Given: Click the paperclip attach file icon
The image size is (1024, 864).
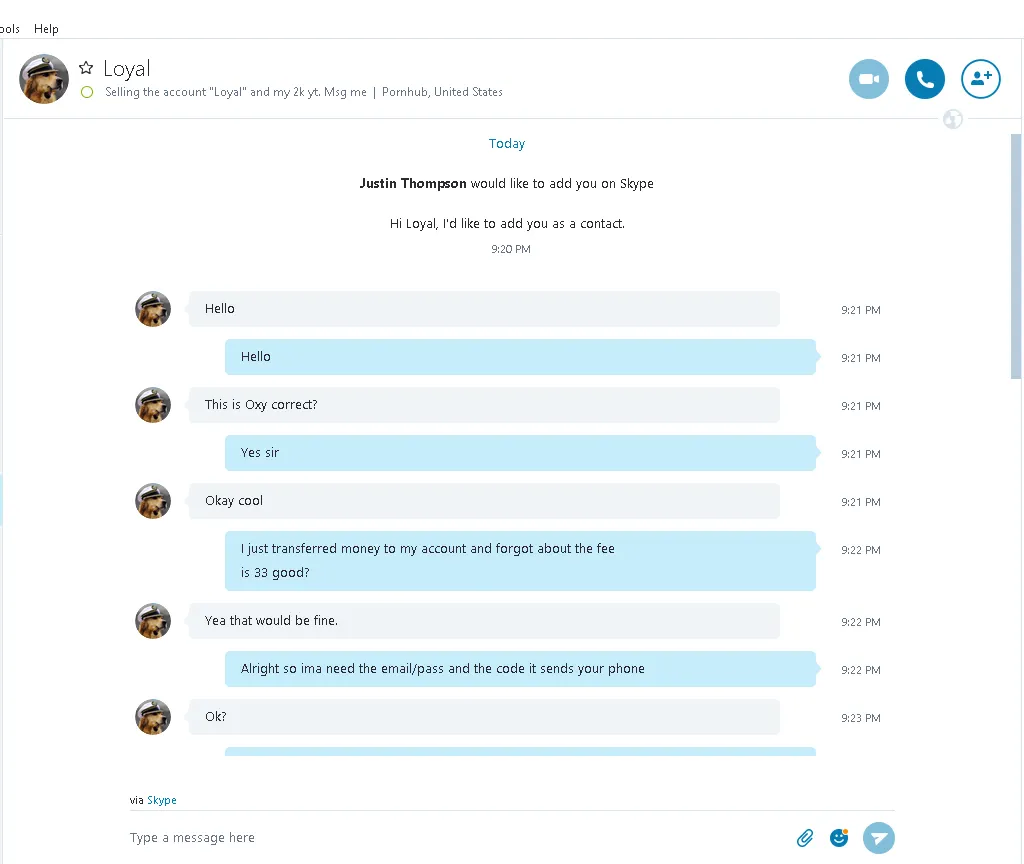Looking at the screenshot, I should coord(805,838).
